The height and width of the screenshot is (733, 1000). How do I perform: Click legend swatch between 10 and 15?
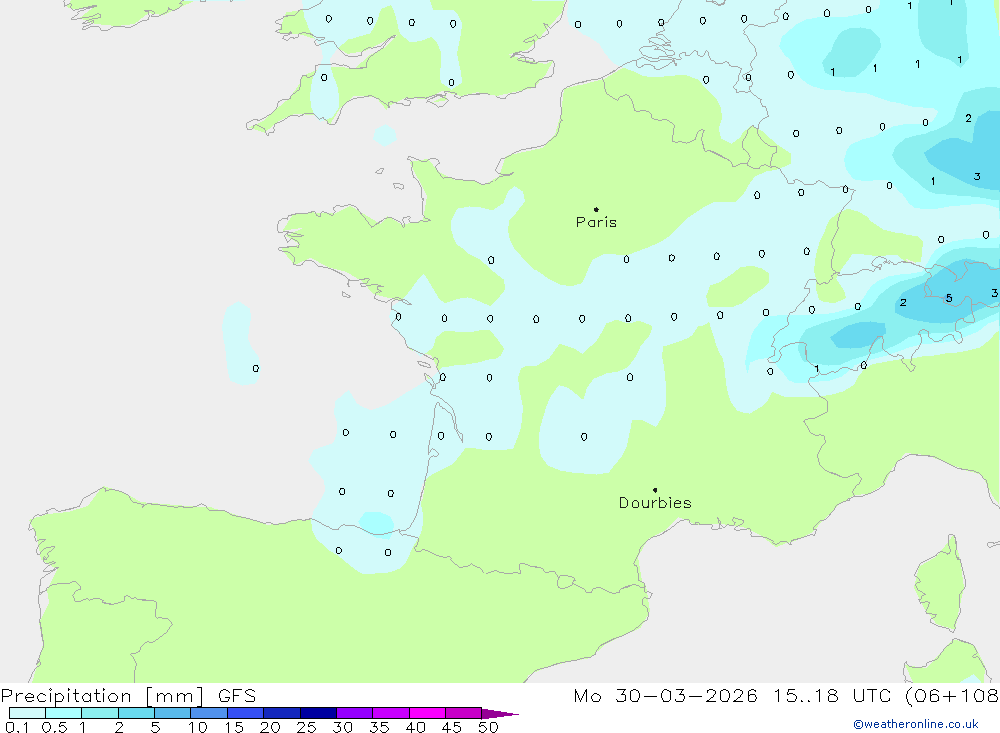point(209,713)
